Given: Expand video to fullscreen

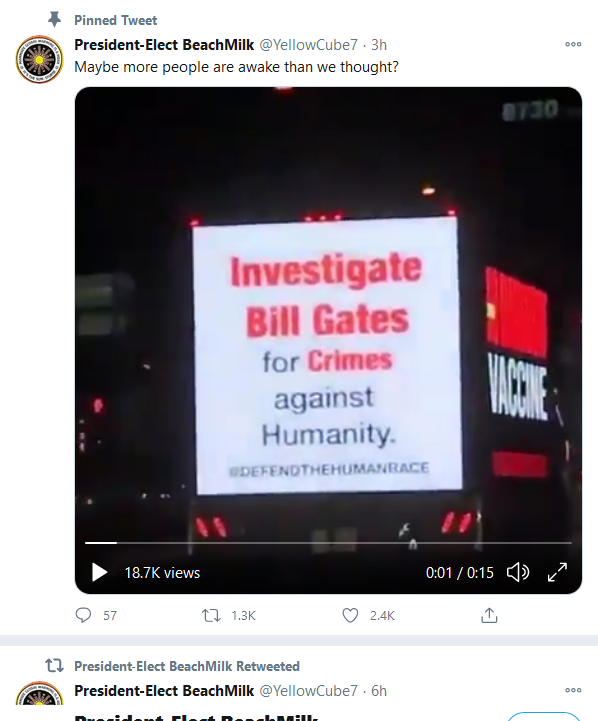Looking at the screenshot, I should coord(557,572).
